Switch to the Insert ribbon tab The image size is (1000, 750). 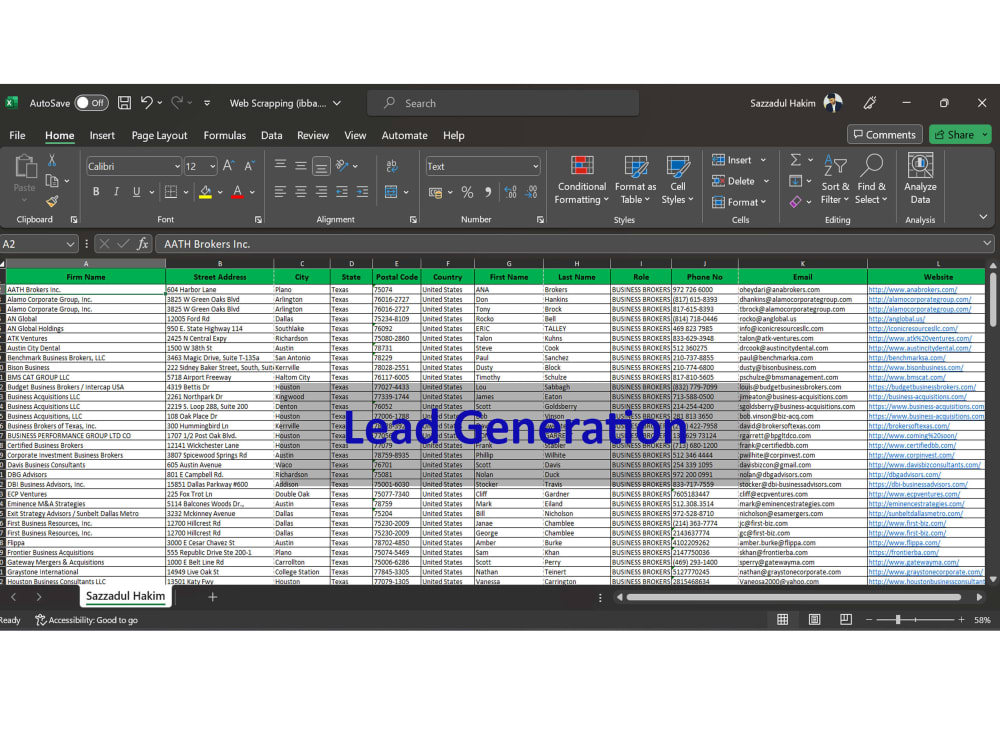click(x=102, y=135)
